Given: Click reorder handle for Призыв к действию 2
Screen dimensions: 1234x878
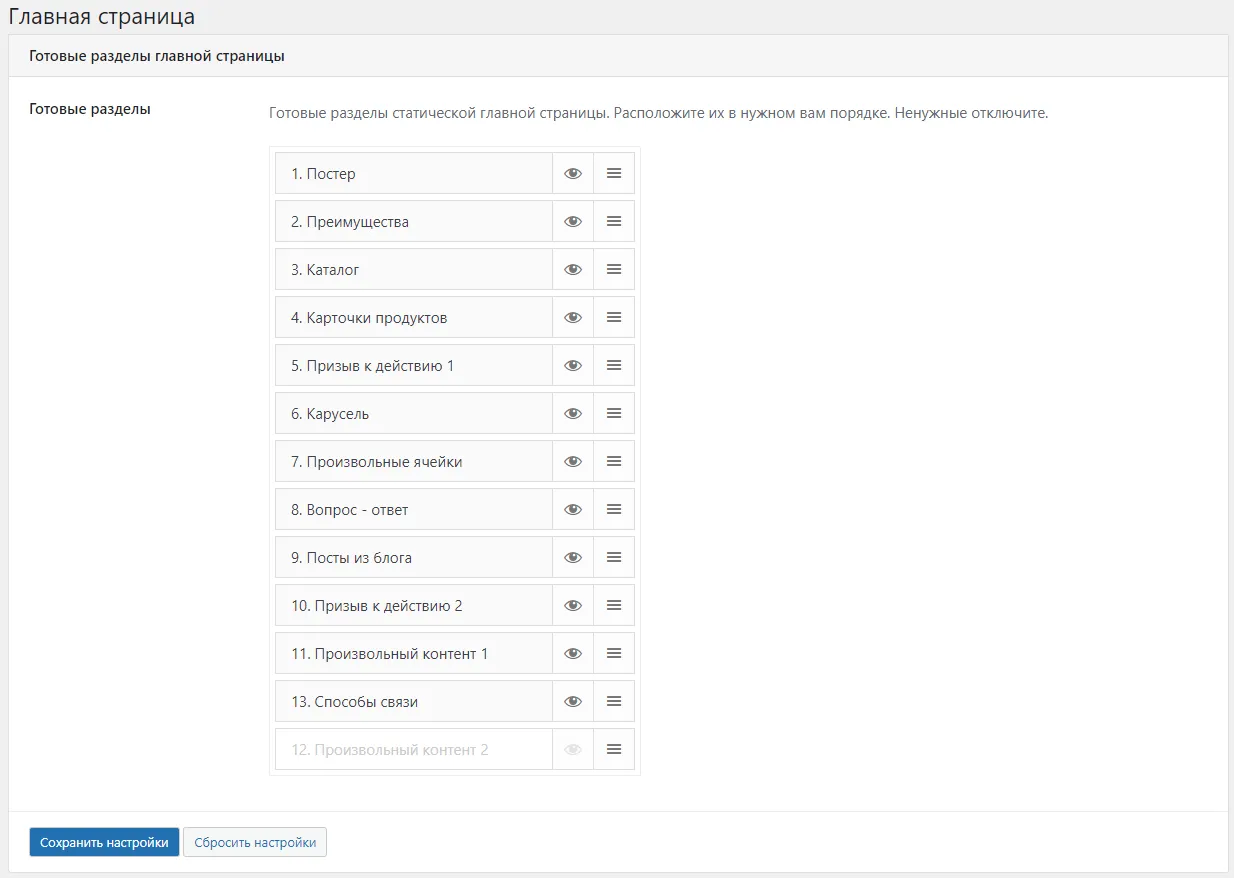Looking at the screenshot, I should [x=614, y=605].
